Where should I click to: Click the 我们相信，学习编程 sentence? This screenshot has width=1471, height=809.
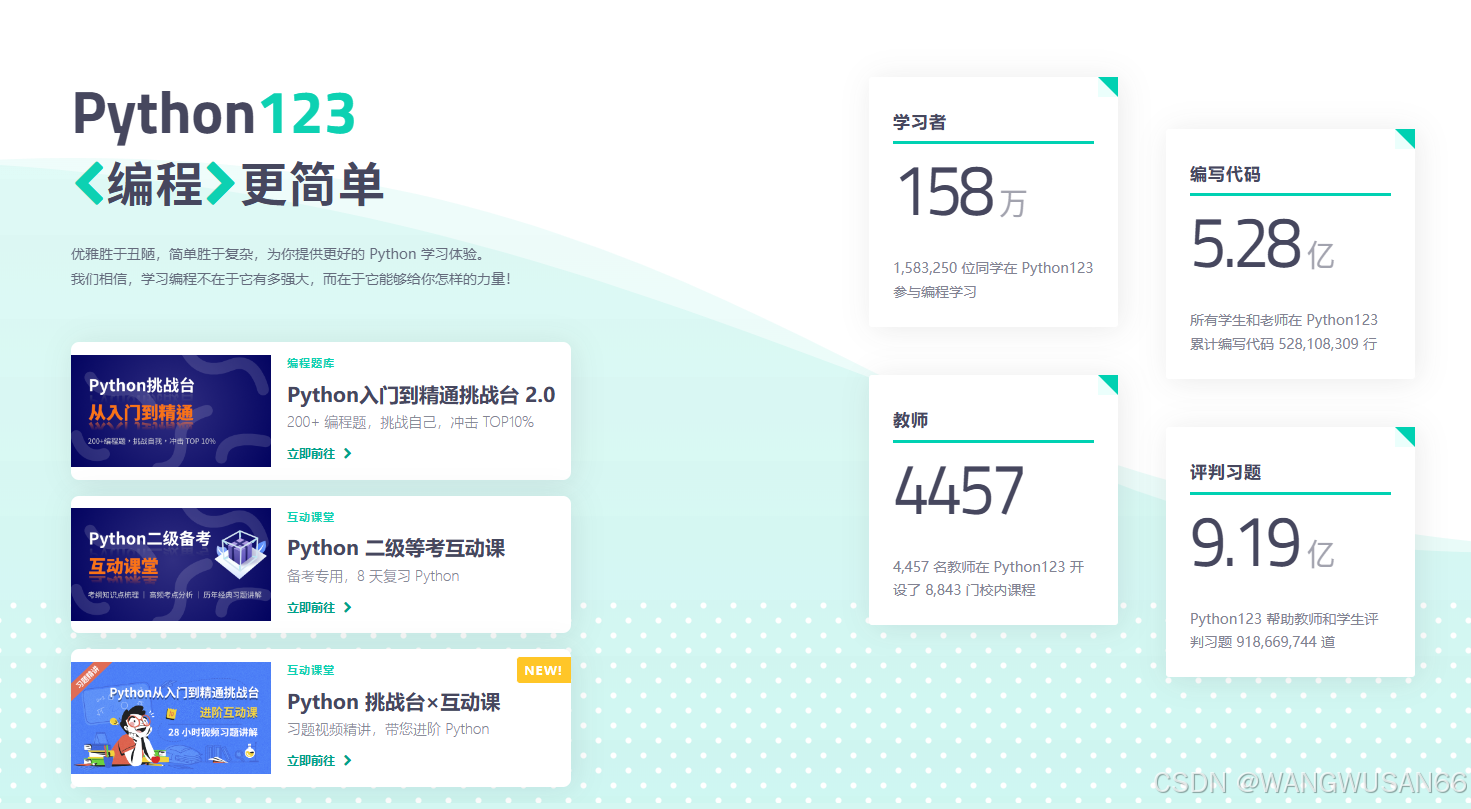(x=291, y=278)
